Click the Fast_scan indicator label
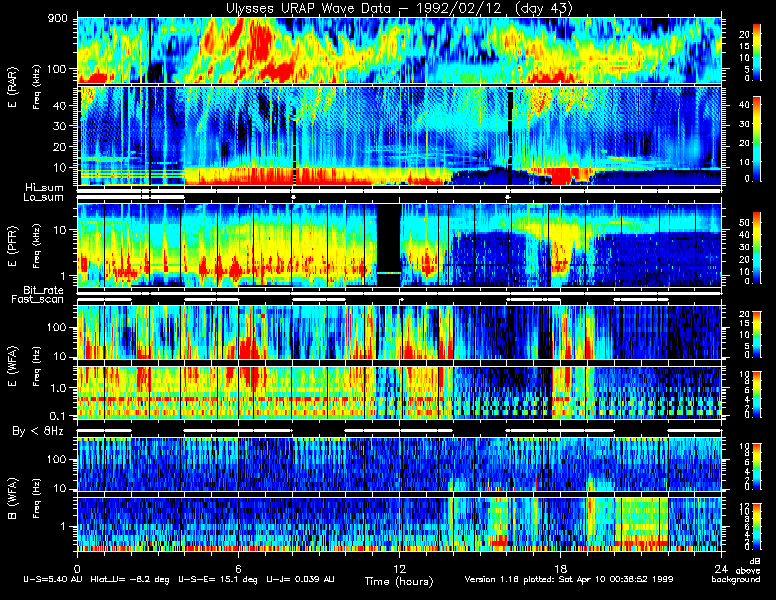The image size is (776, 600). (41, 299)
